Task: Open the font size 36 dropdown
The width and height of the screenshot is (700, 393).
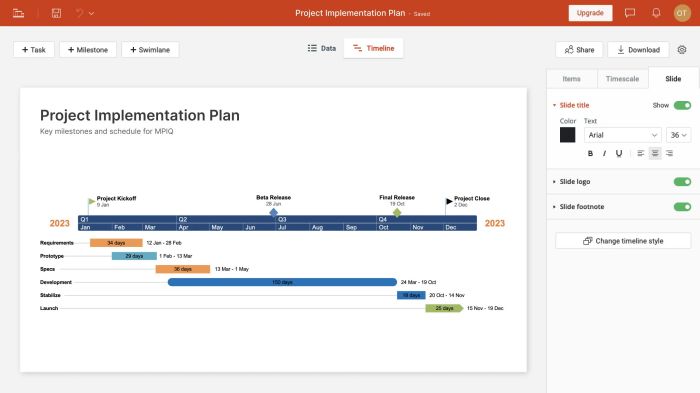Action: click(679, 135)
